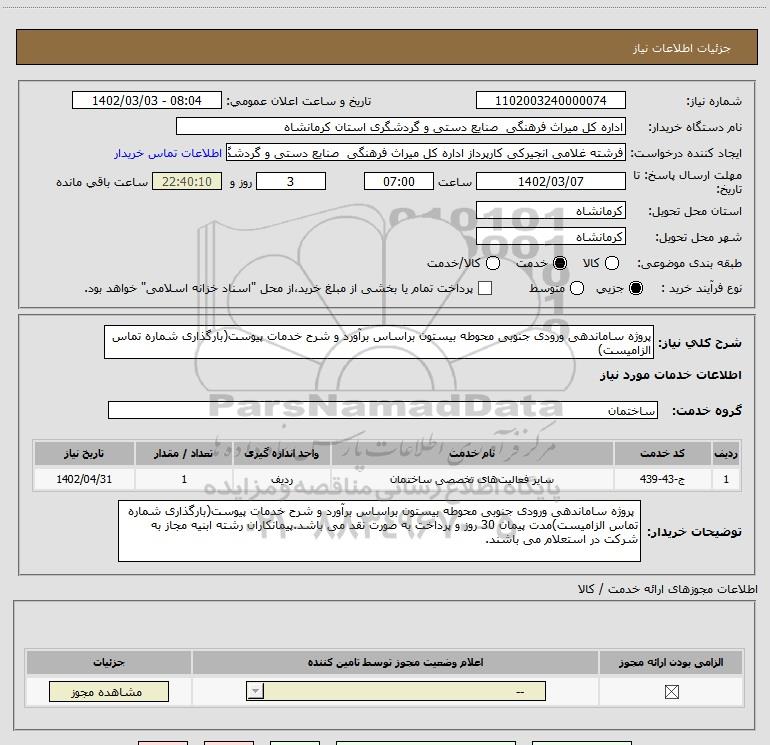Image resolution: width=770 pixels, height=745 pixels.
Task: Click service name سایر فعالیت‌های تخصصی ساختمان
Action: pos(471,479)
